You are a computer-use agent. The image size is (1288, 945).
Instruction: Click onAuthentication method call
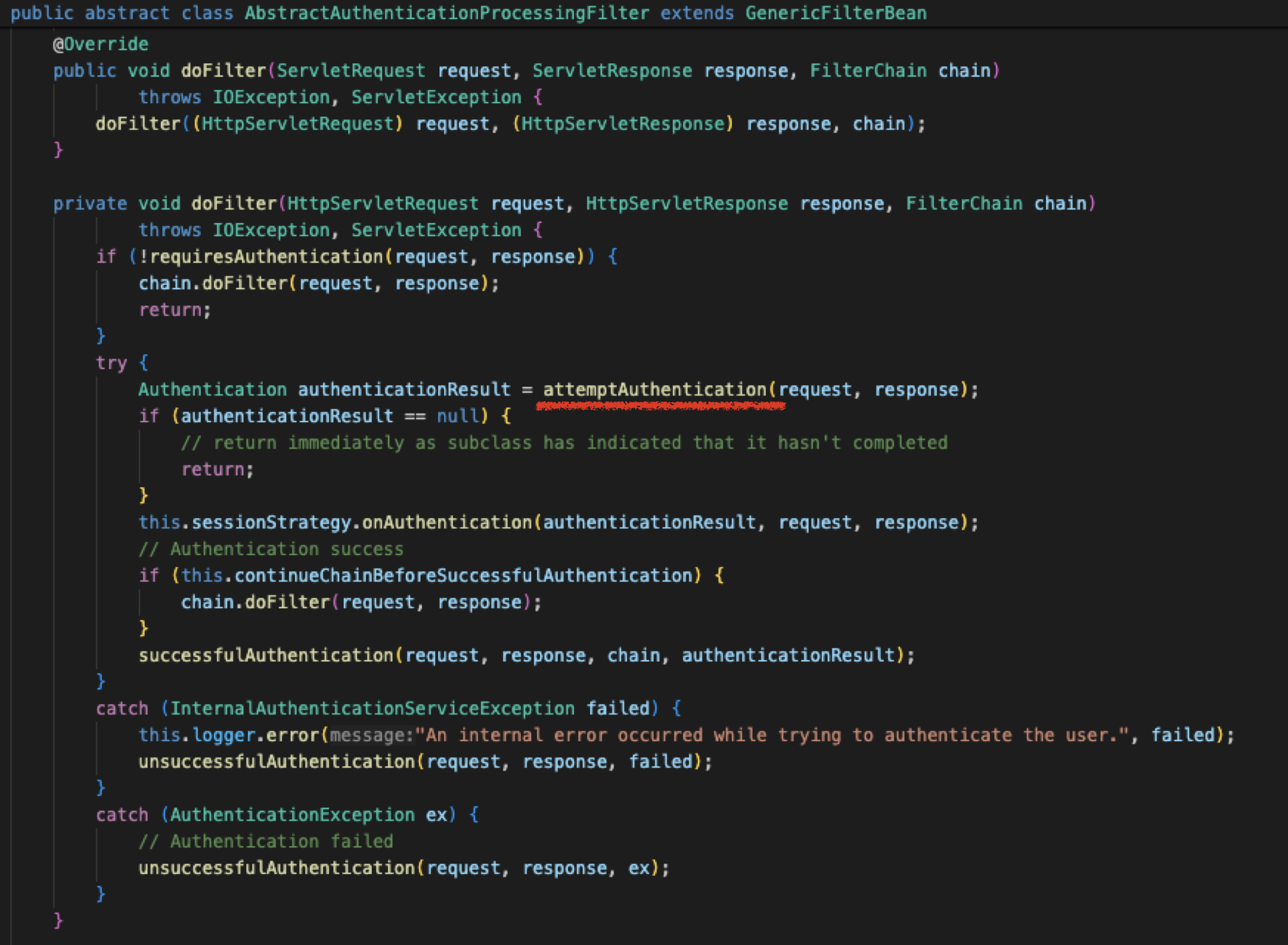447,522
